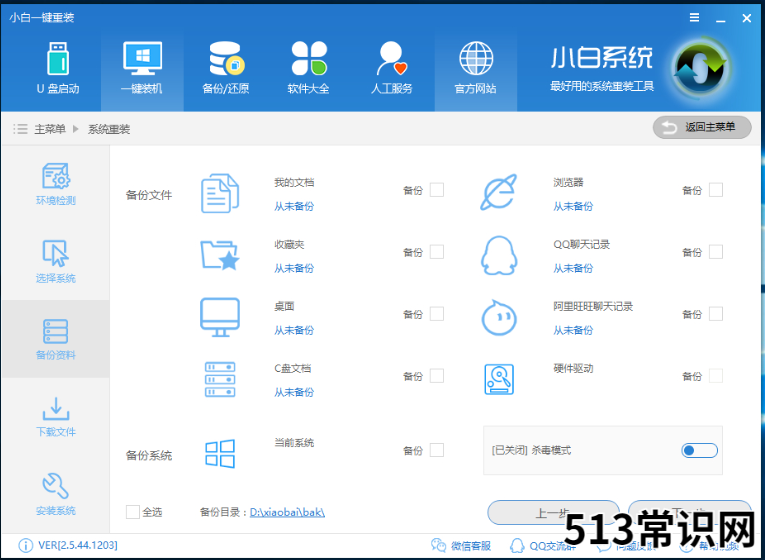This screenshot has height=560, width=765.
Task: Click the 小白系统 round logo
Action: pyautogui.click(x=701, y=68)
